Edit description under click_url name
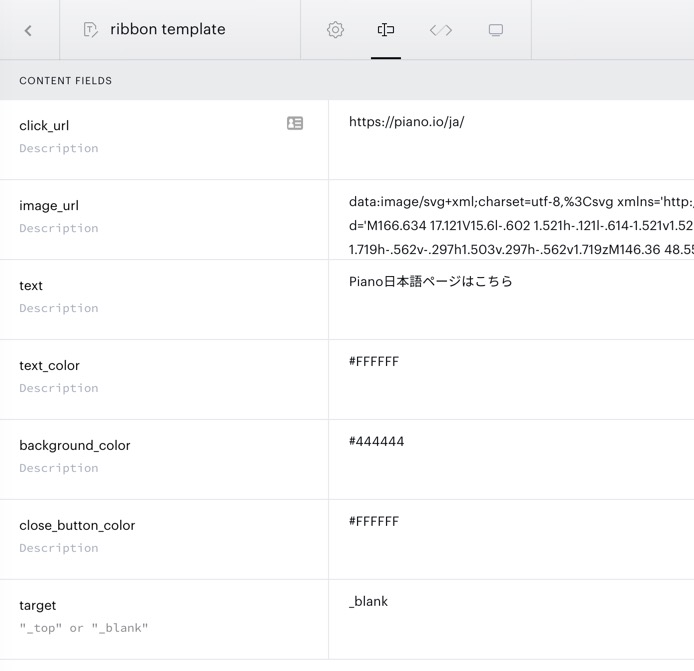 point(58,148)
